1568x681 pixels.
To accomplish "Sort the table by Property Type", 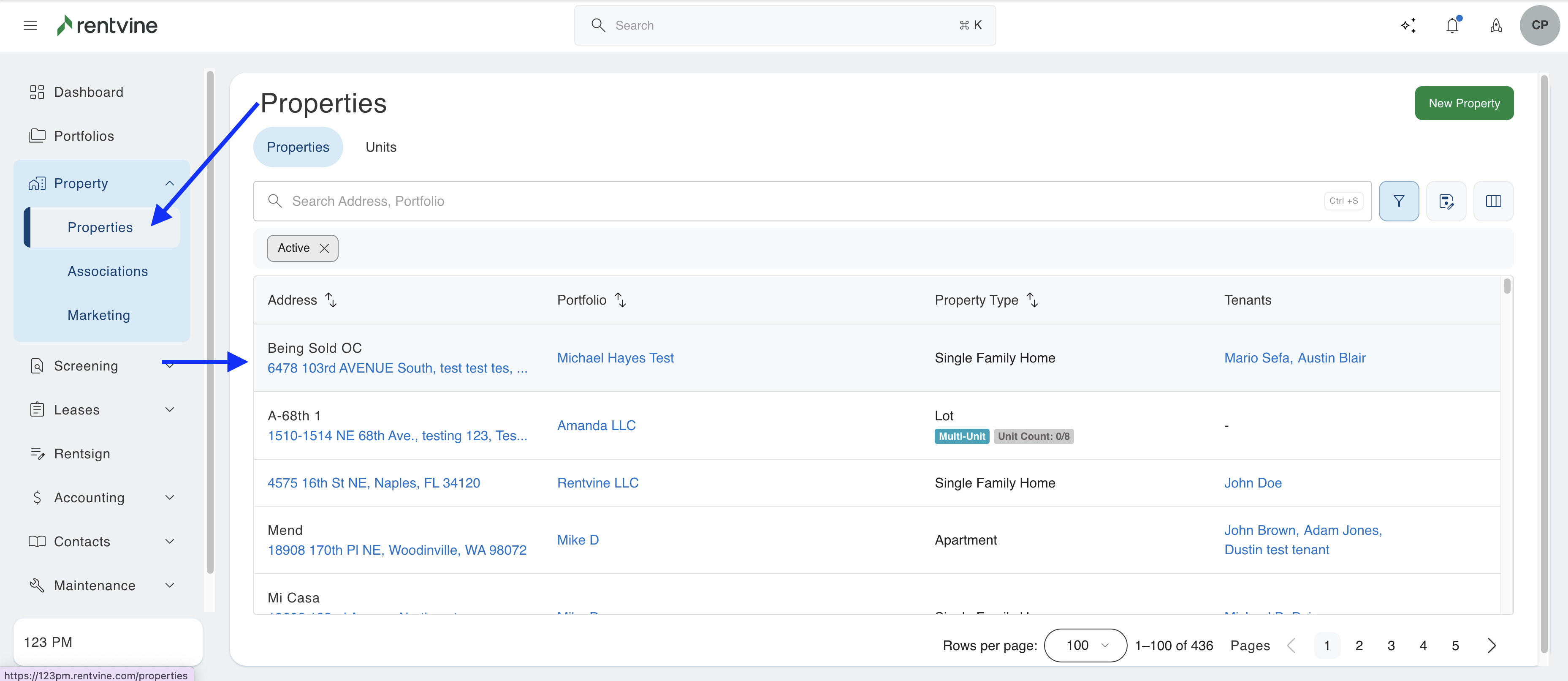I will [x=1032, y=300].
